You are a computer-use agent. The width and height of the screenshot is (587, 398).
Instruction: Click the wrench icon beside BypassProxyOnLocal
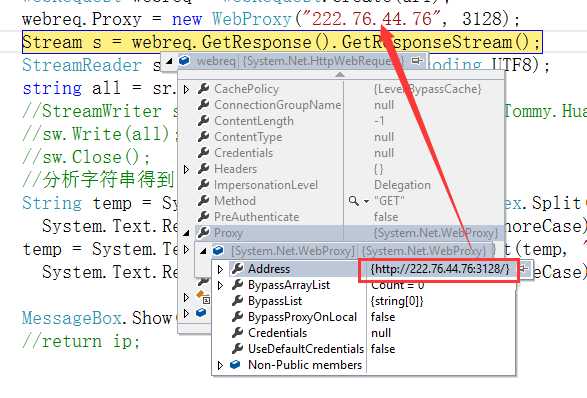[x=238, y=317]
